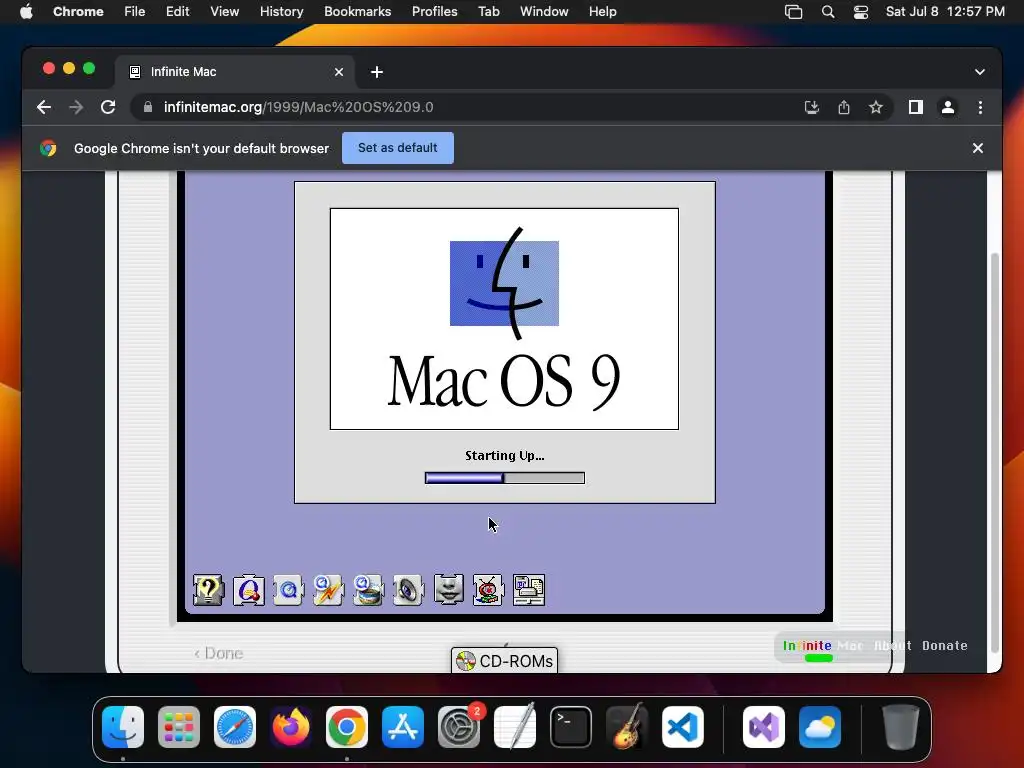Toggle the Chrome side panel
The width and height of the screenshot is (1024, 768).
point(916,107)
